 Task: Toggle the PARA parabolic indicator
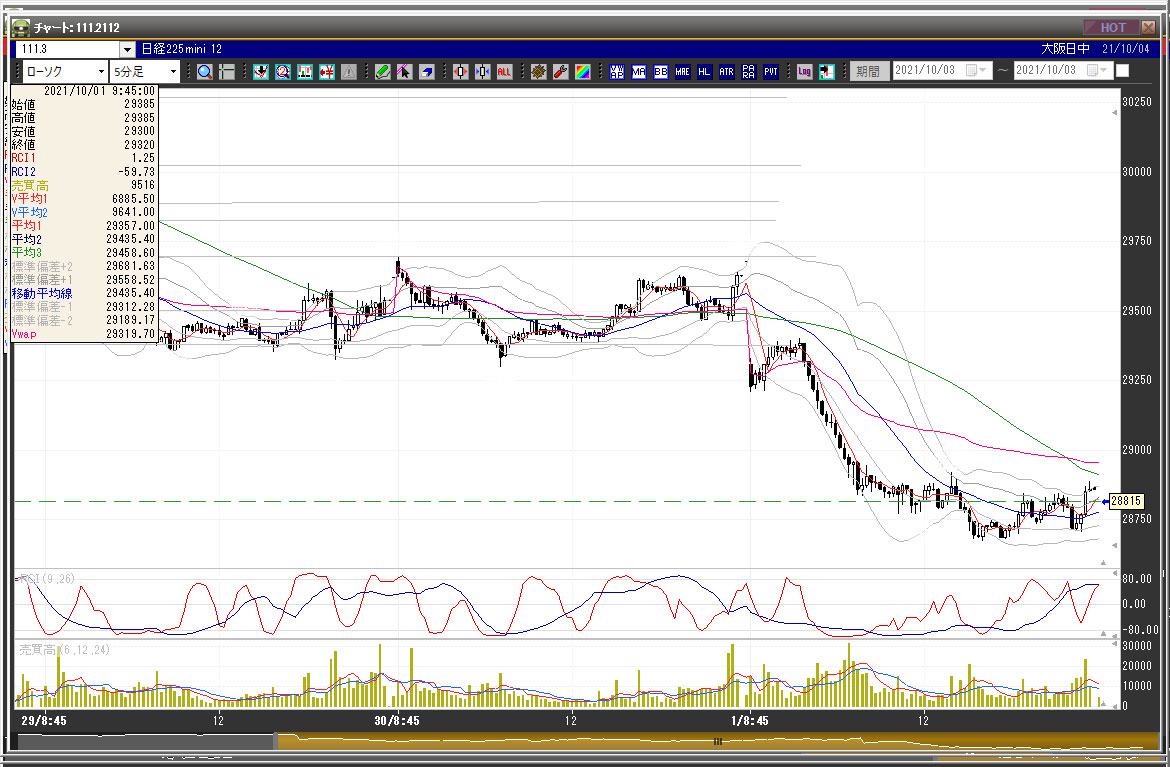pyautogui.click(x=748, y=72)
